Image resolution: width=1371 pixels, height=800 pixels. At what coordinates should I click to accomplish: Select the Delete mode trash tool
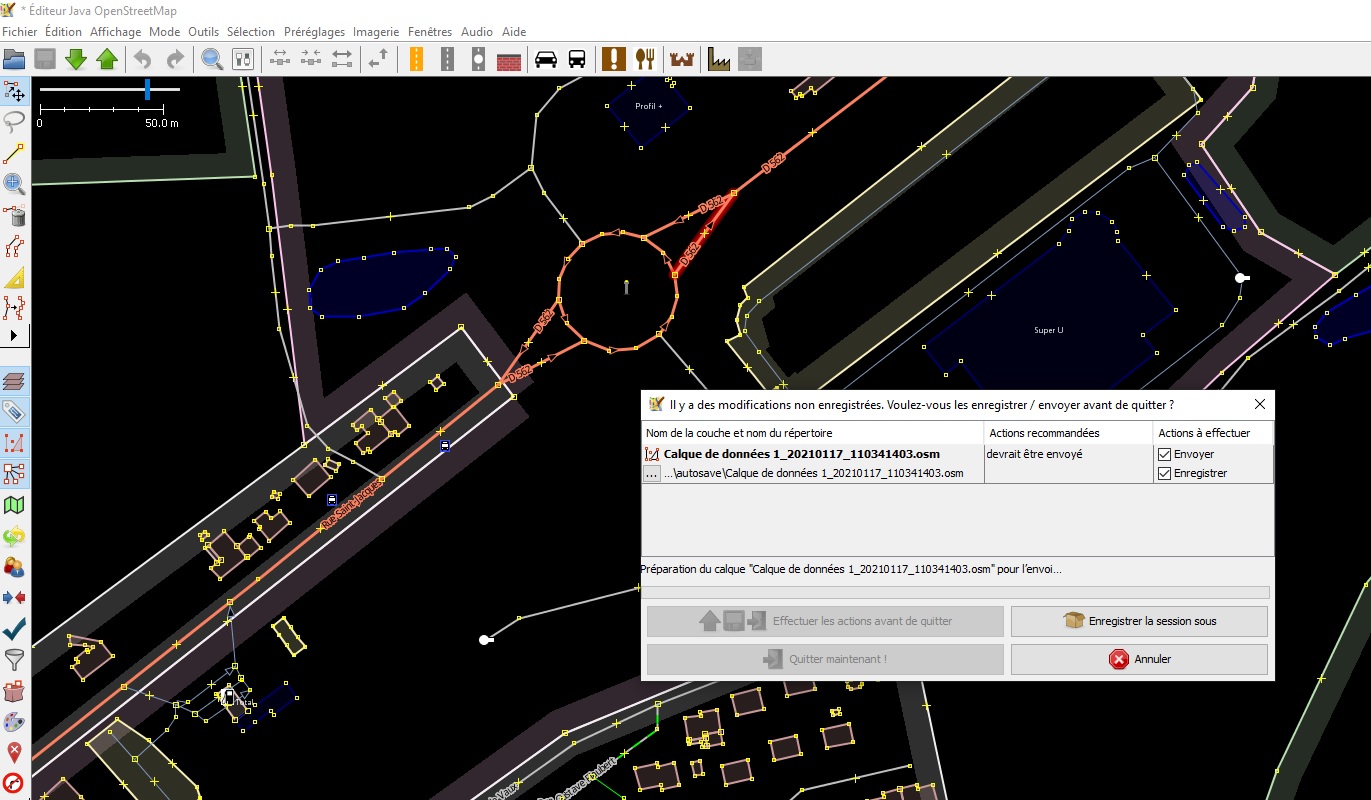coord(14,215)
